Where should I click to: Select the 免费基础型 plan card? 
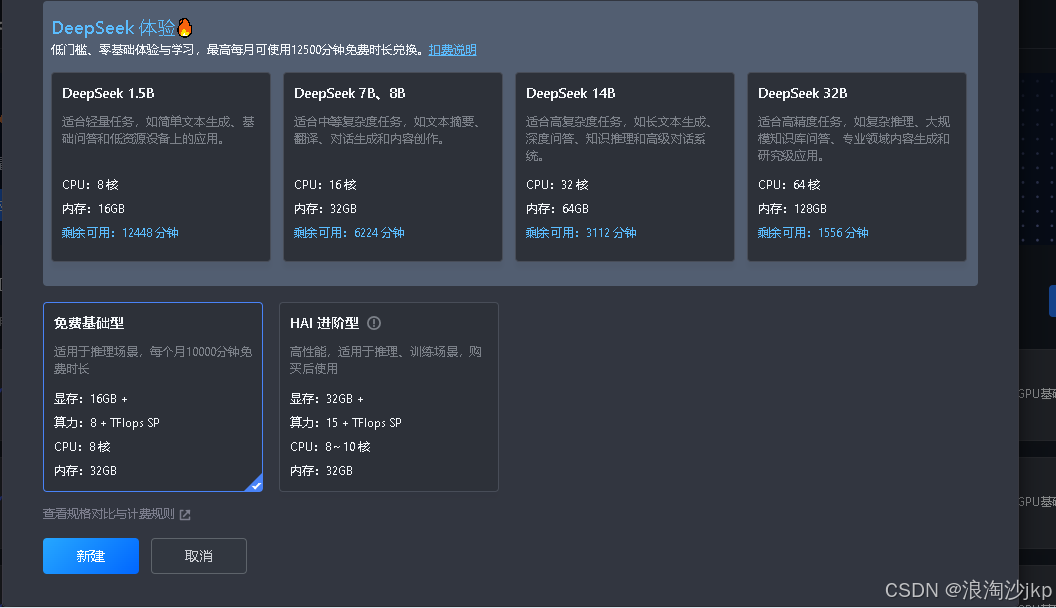coord(153,397)
